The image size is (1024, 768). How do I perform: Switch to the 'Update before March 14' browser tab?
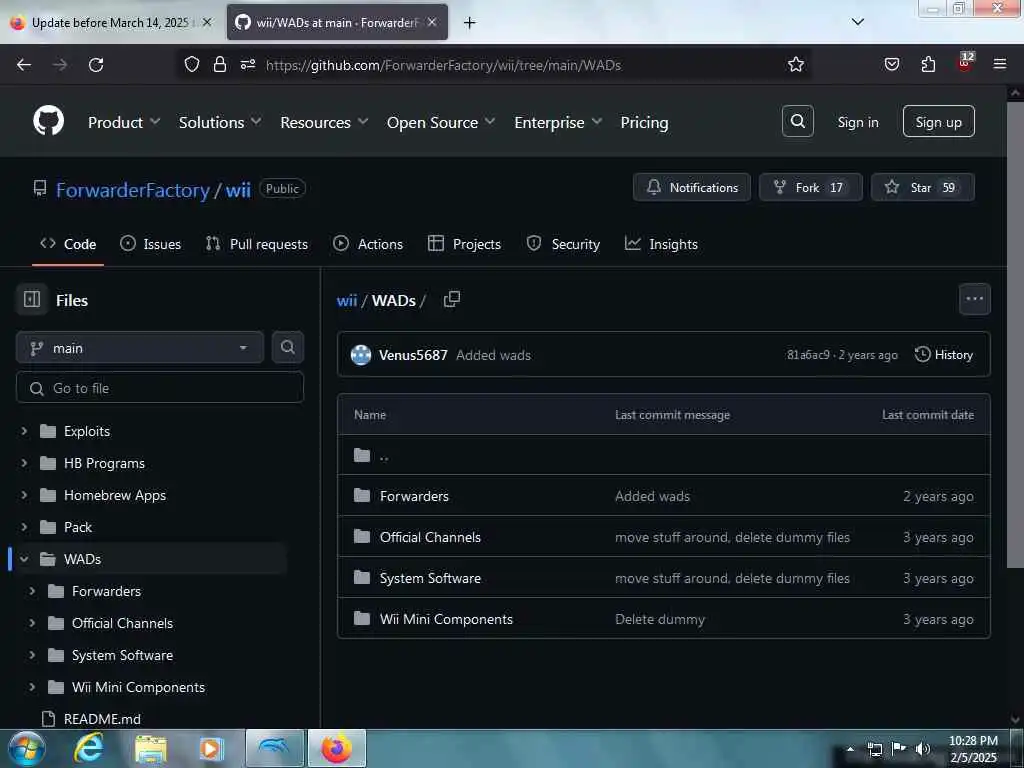coord(110,23)
